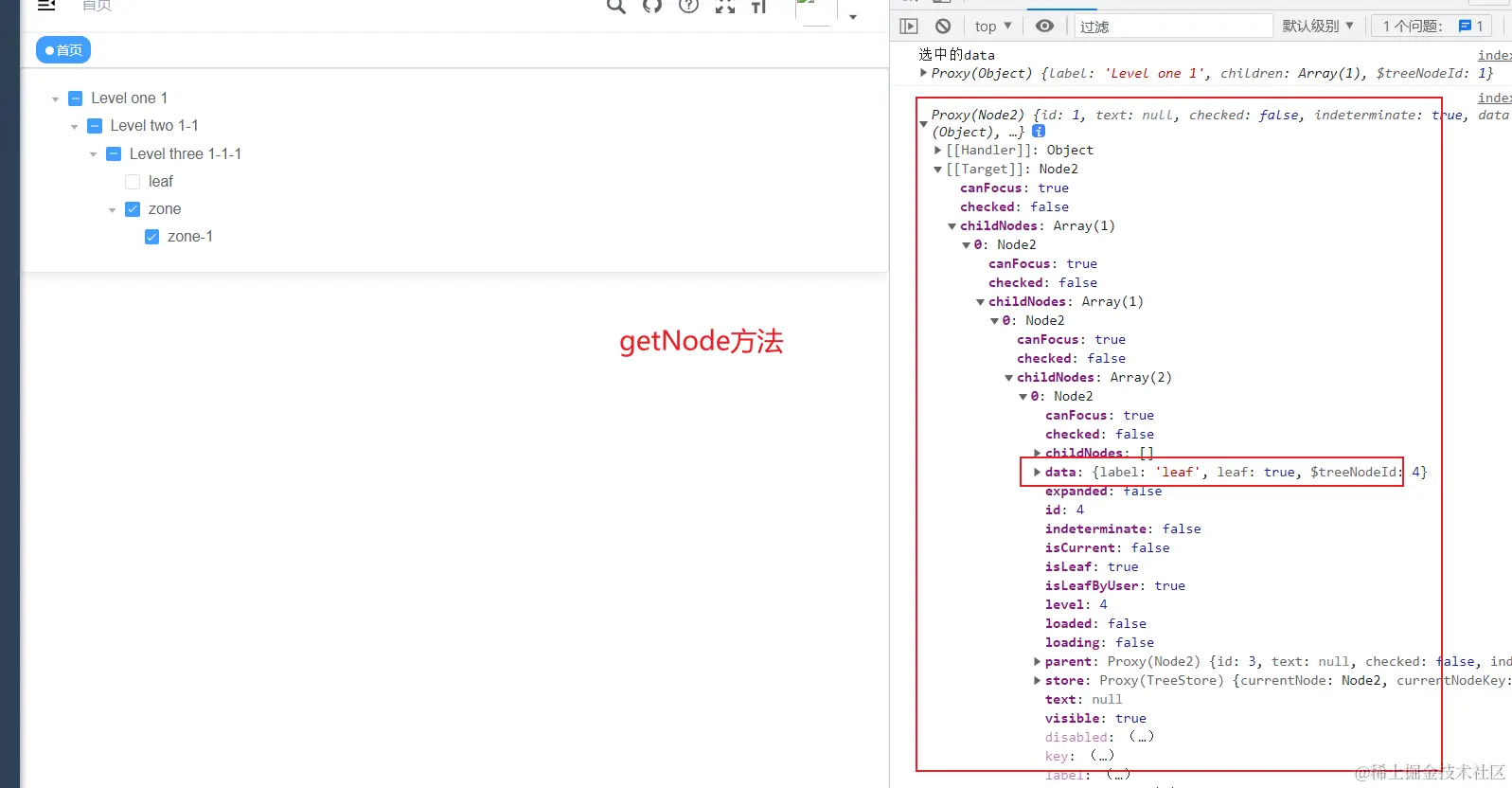This screenshot has height=788, width=1512.
Task: Select the Level two 1-1 tree label
Action: [x=154, y=126]
